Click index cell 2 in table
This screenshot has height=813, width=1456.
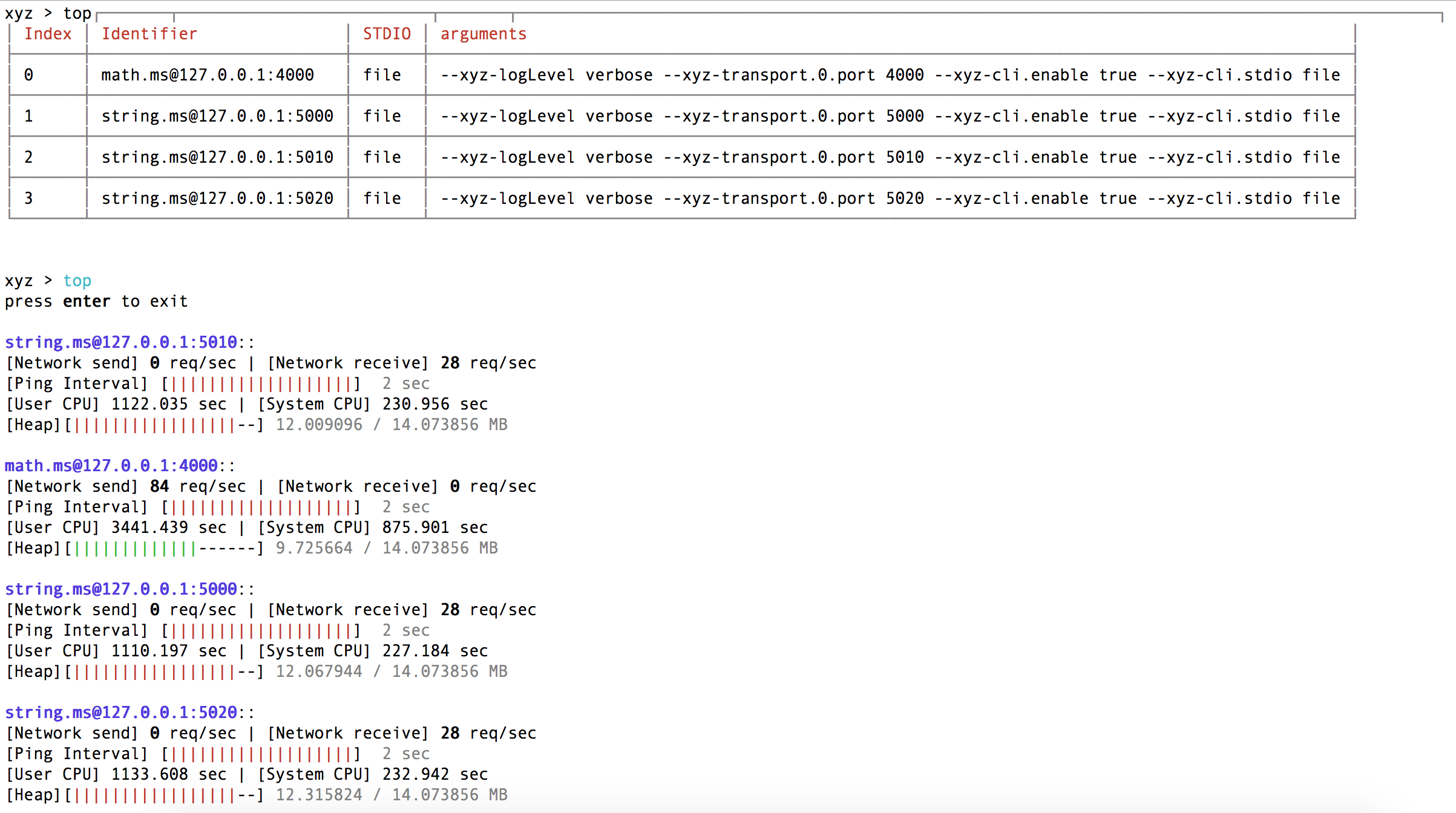pyautogui.click(x=28, y=157)
